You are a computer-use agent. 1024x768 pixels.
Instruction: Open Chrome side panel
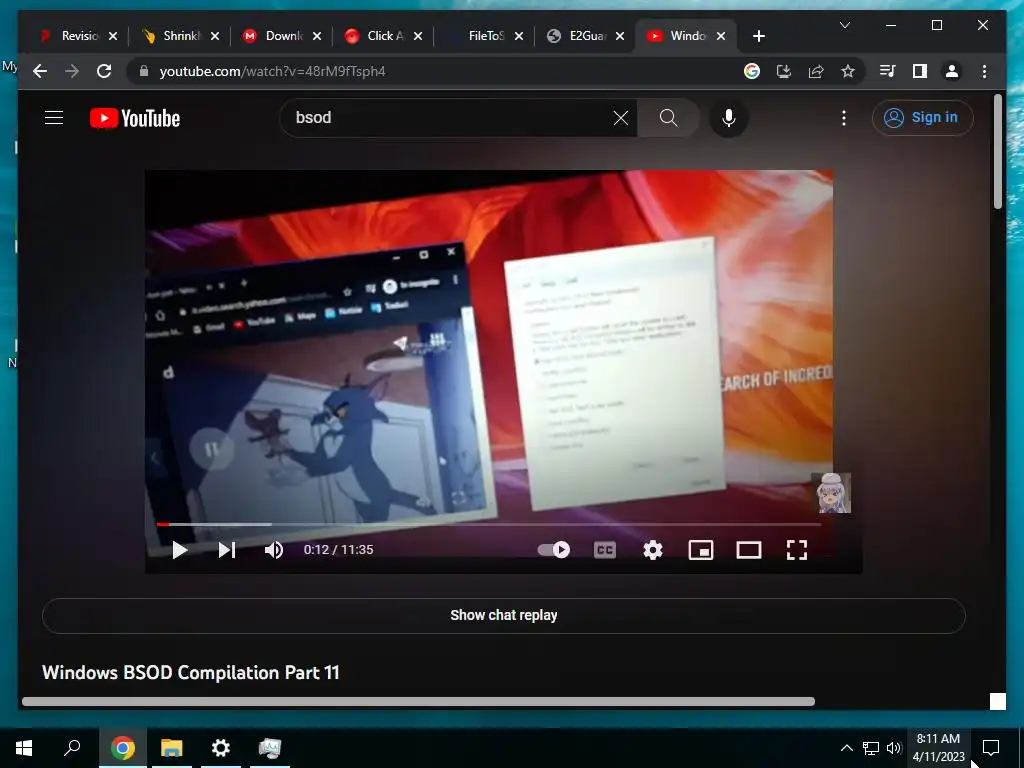920,71
